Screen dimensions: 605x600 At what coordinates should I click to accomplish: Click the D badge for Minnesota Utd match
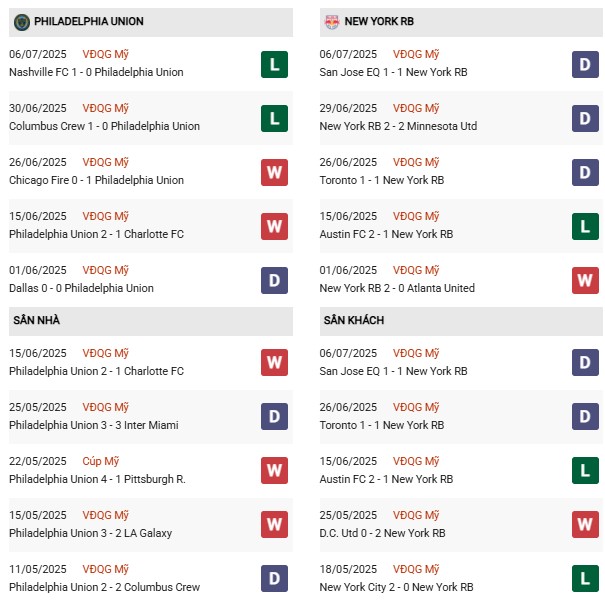pyautogui.click(x=585, y=118)
